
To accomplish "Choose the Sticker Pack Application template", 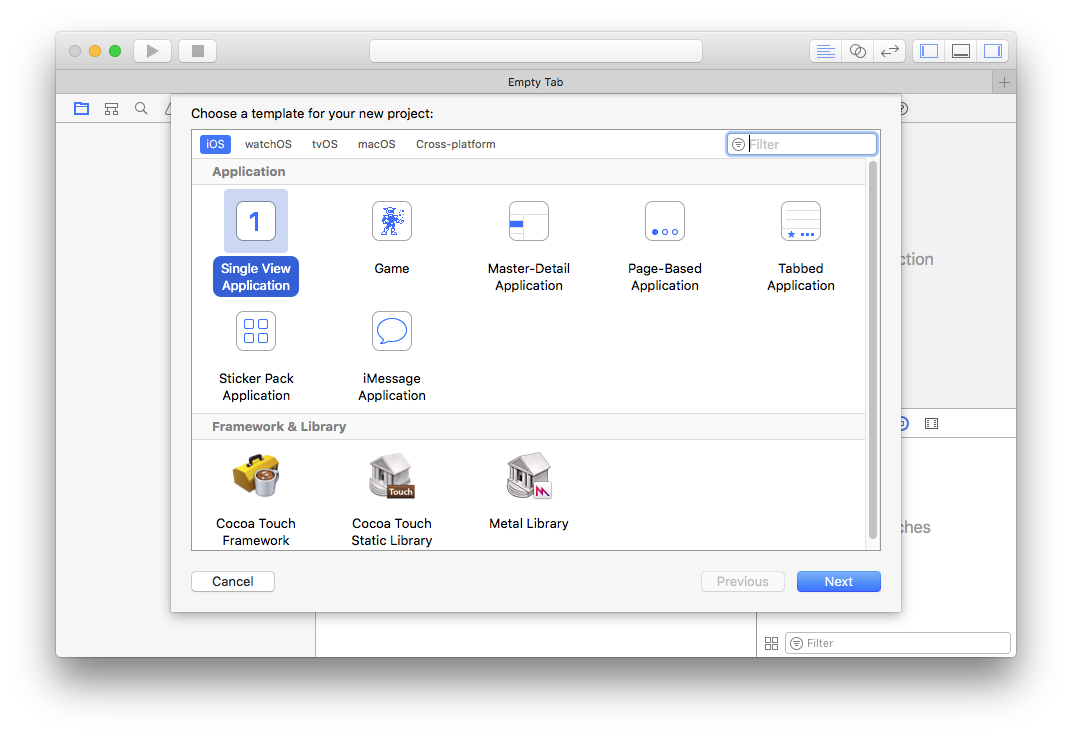I will (x=256, y=331).
